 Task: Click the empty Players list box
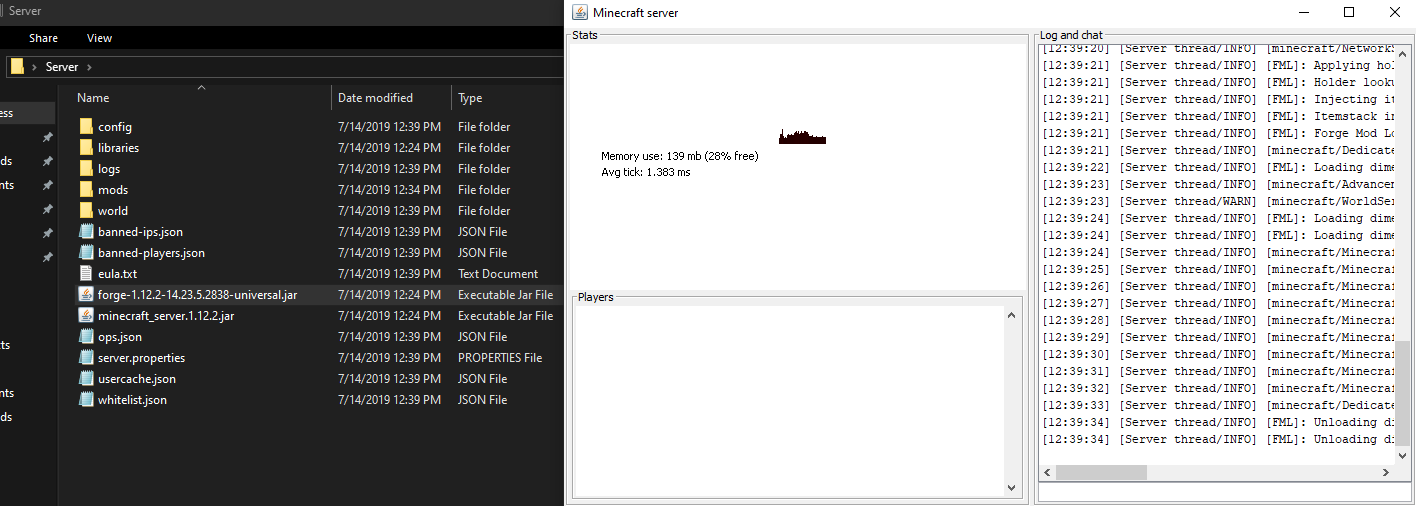789,400
